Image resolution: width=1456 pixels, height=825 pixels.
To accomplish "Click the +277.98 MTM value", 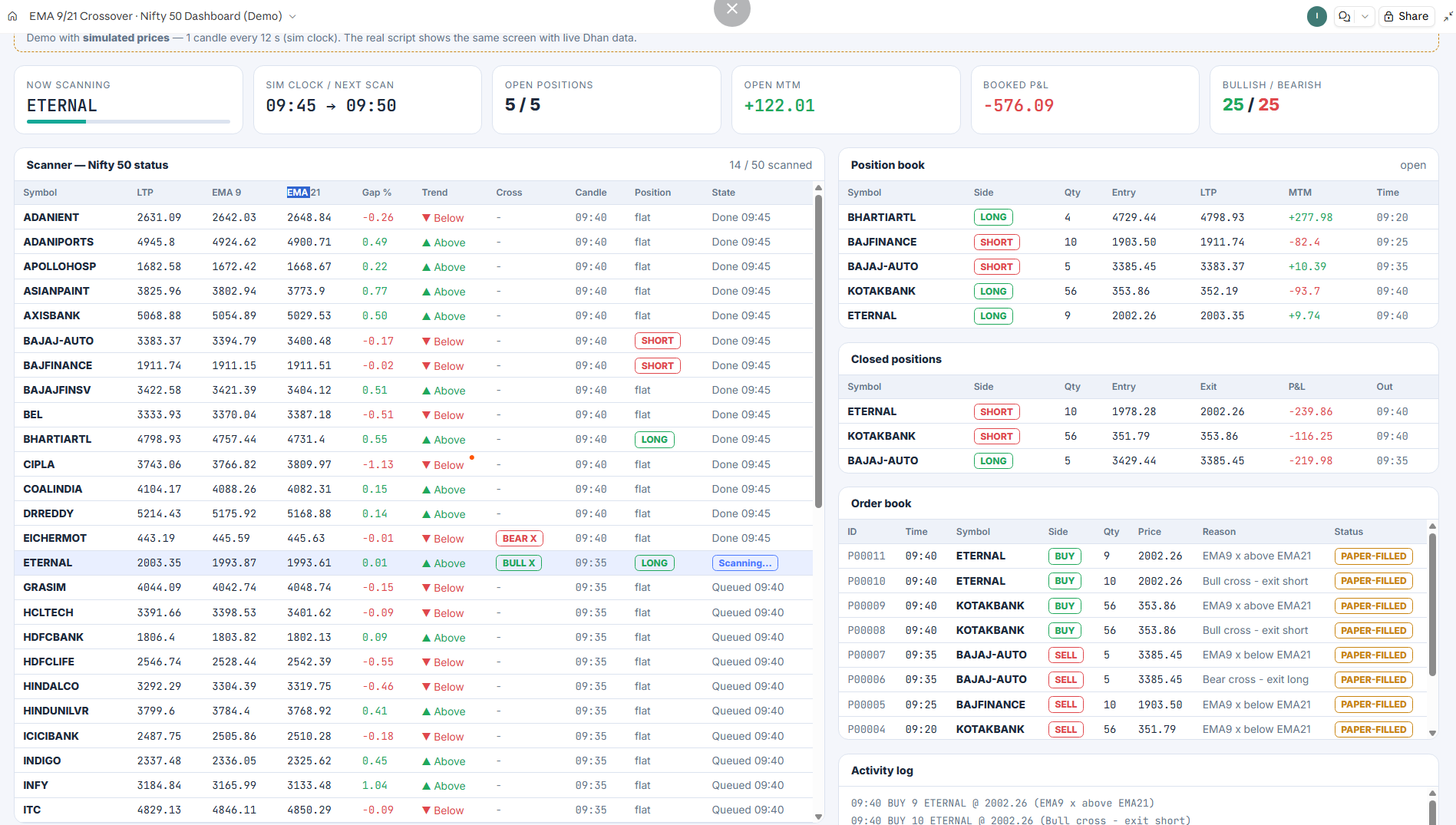I will 1311,217.
